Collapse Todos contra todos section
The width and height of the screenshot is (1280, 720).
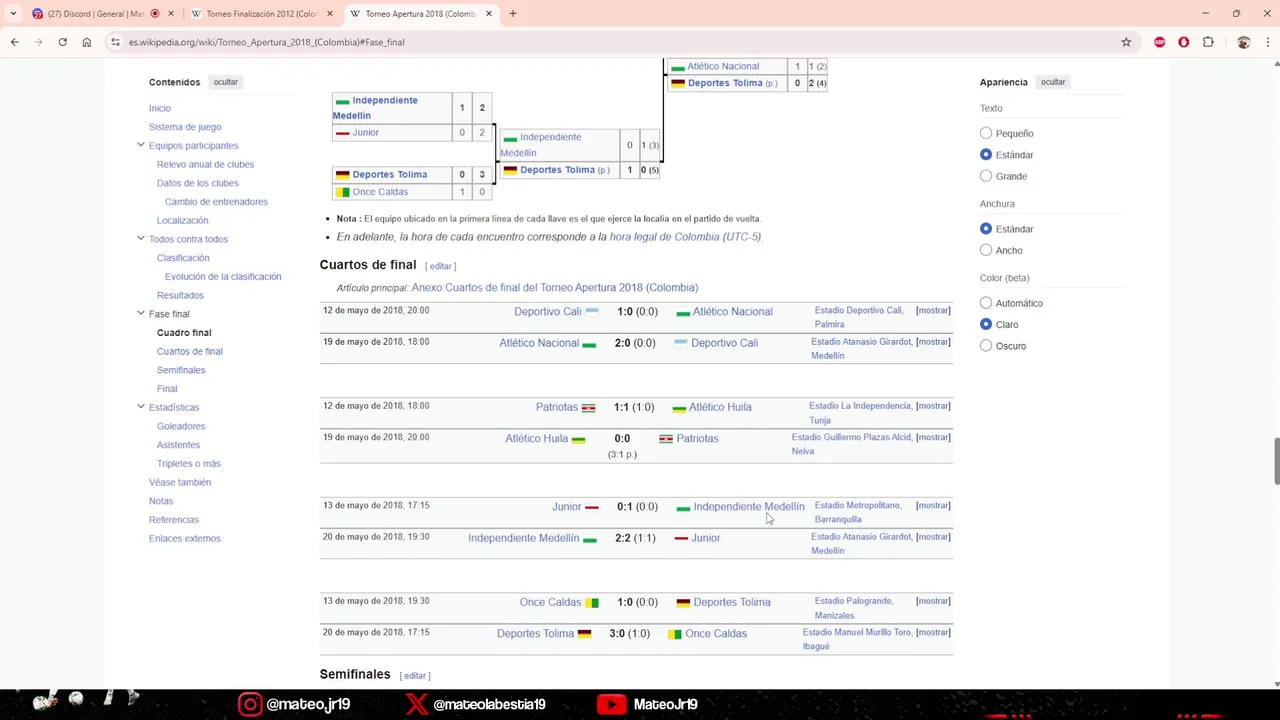pos(141,239)
